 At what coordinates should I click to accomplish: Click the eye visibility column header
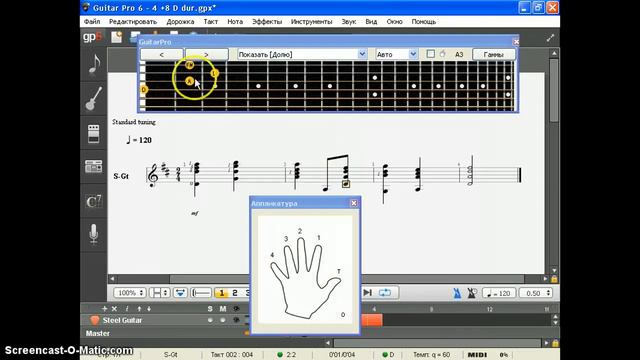[236, 309]
